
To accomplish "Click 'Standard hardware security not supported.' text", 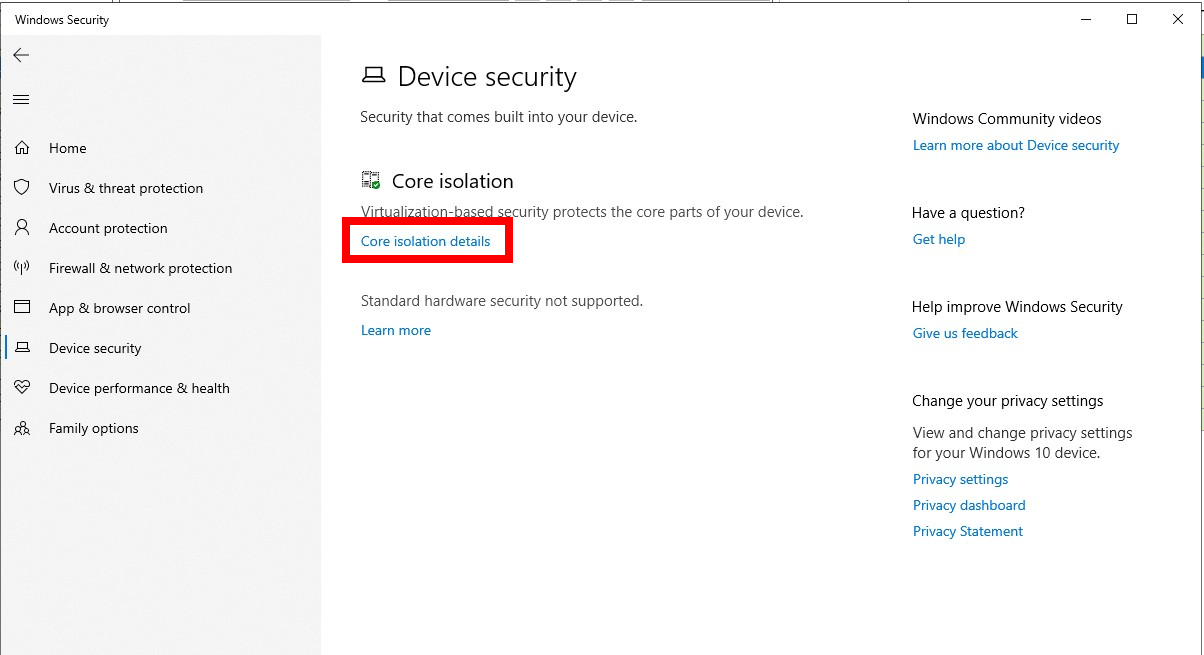I will pyautogui.click(x=502, y=300).
